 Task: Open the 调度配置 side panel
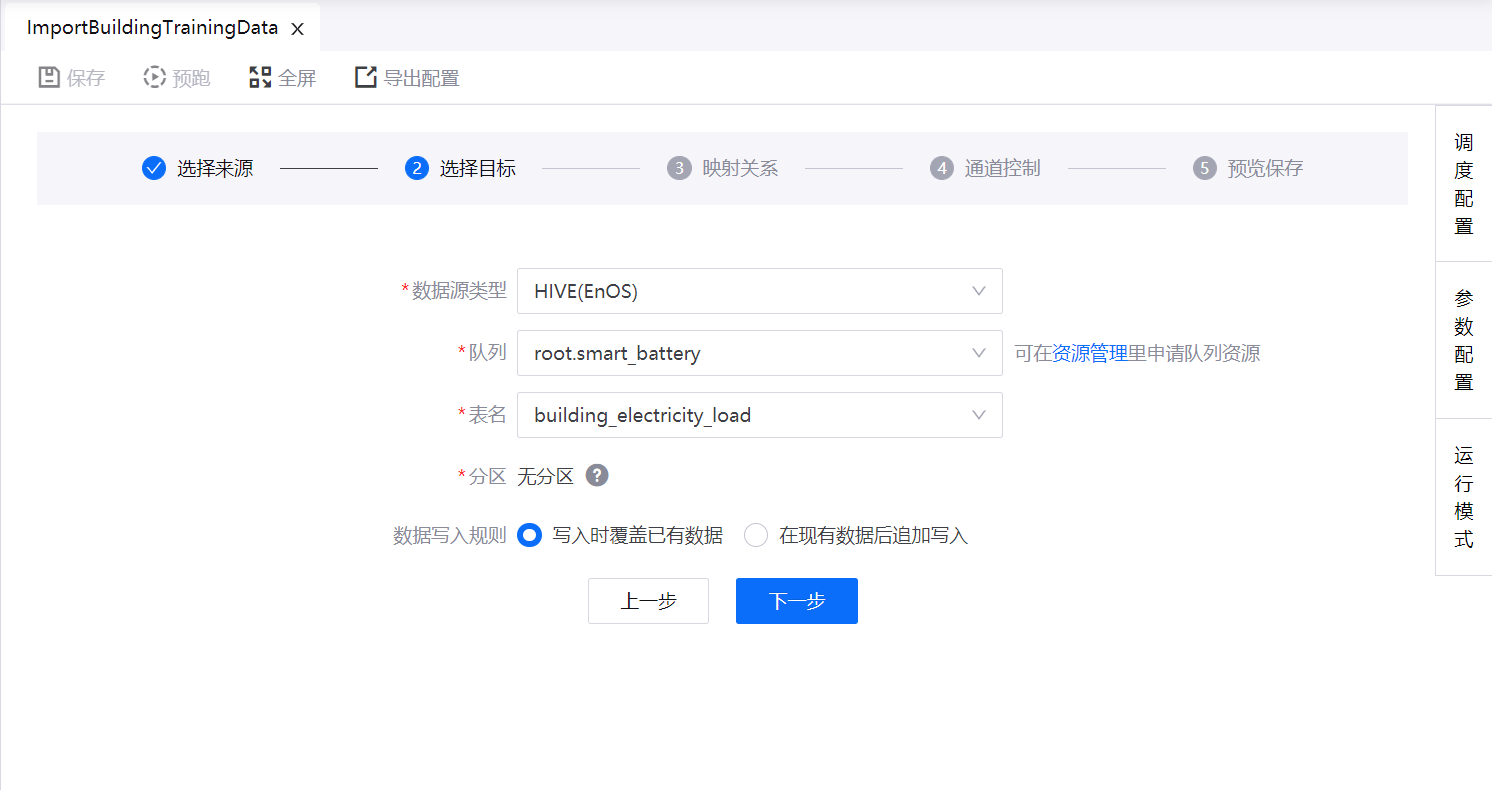pyautogui.click(x=1464, y=184)
